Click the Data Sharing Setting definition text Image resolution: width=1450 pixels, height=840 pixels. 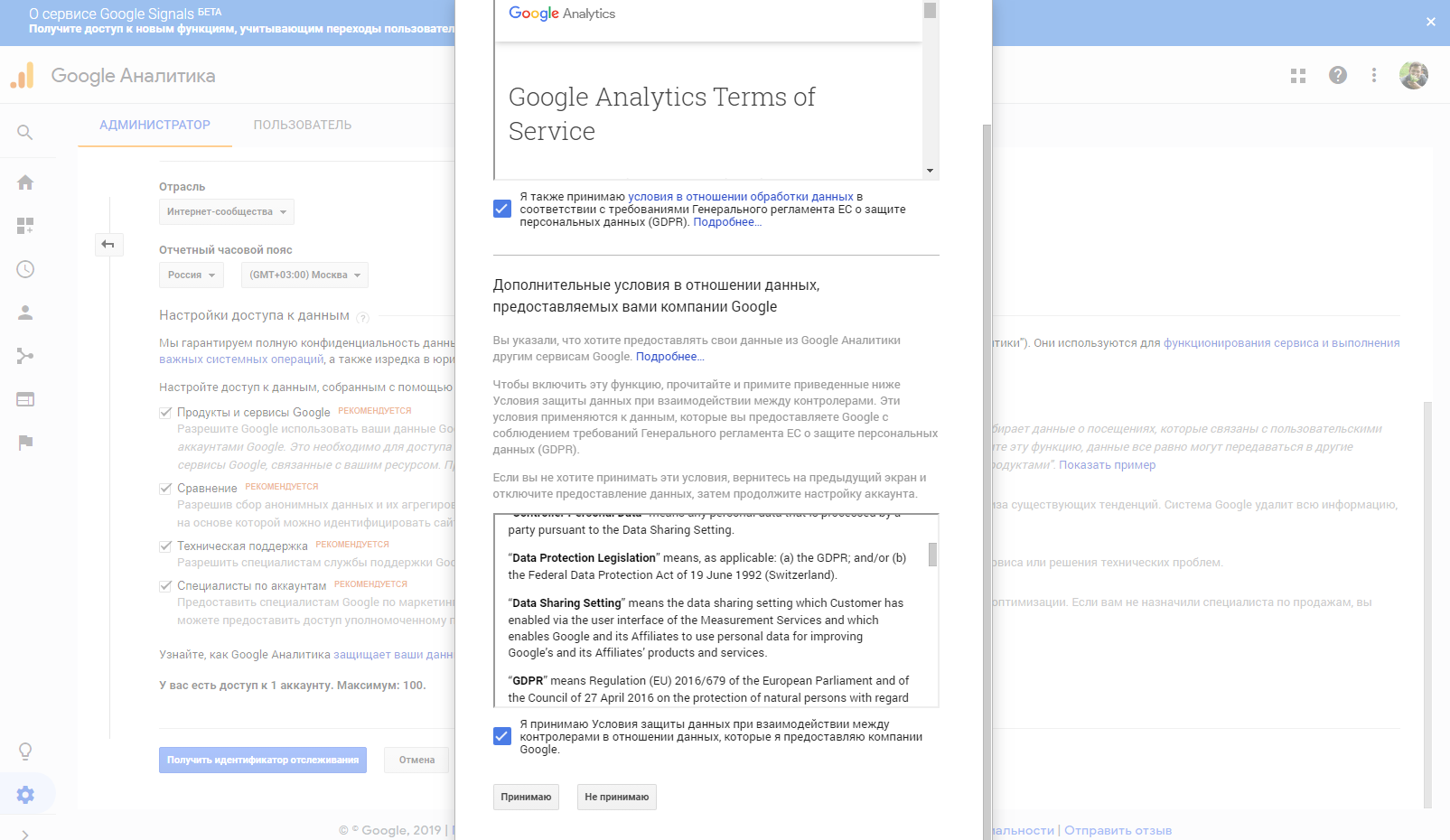pos(706,628)
